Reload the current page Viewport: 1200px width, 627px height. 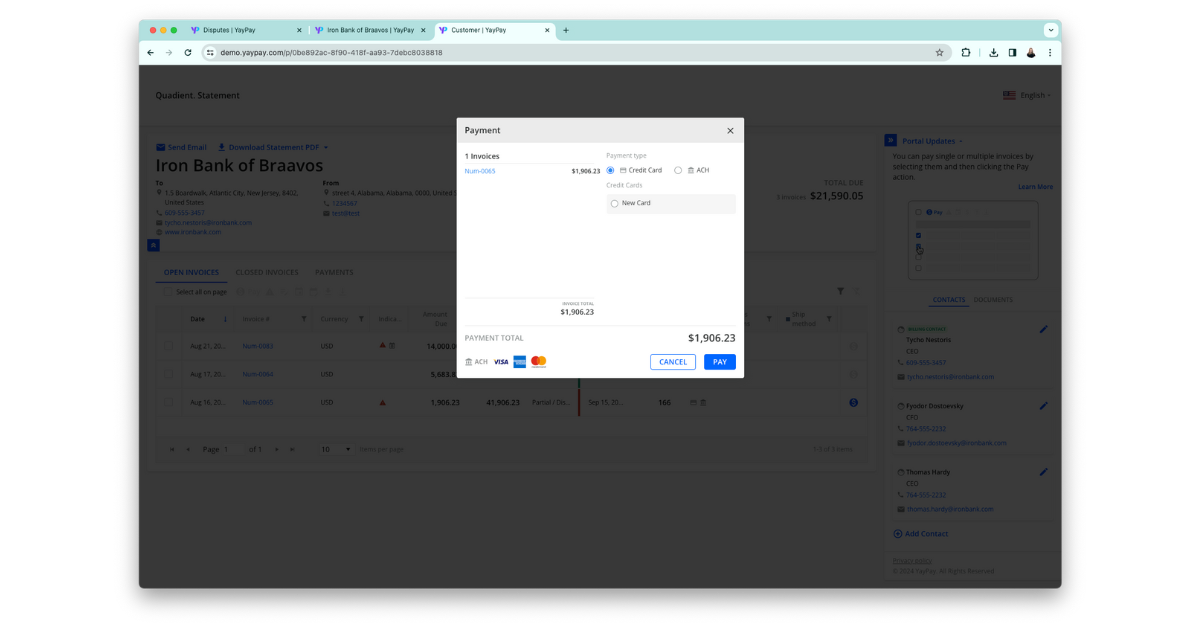point(188,53)
